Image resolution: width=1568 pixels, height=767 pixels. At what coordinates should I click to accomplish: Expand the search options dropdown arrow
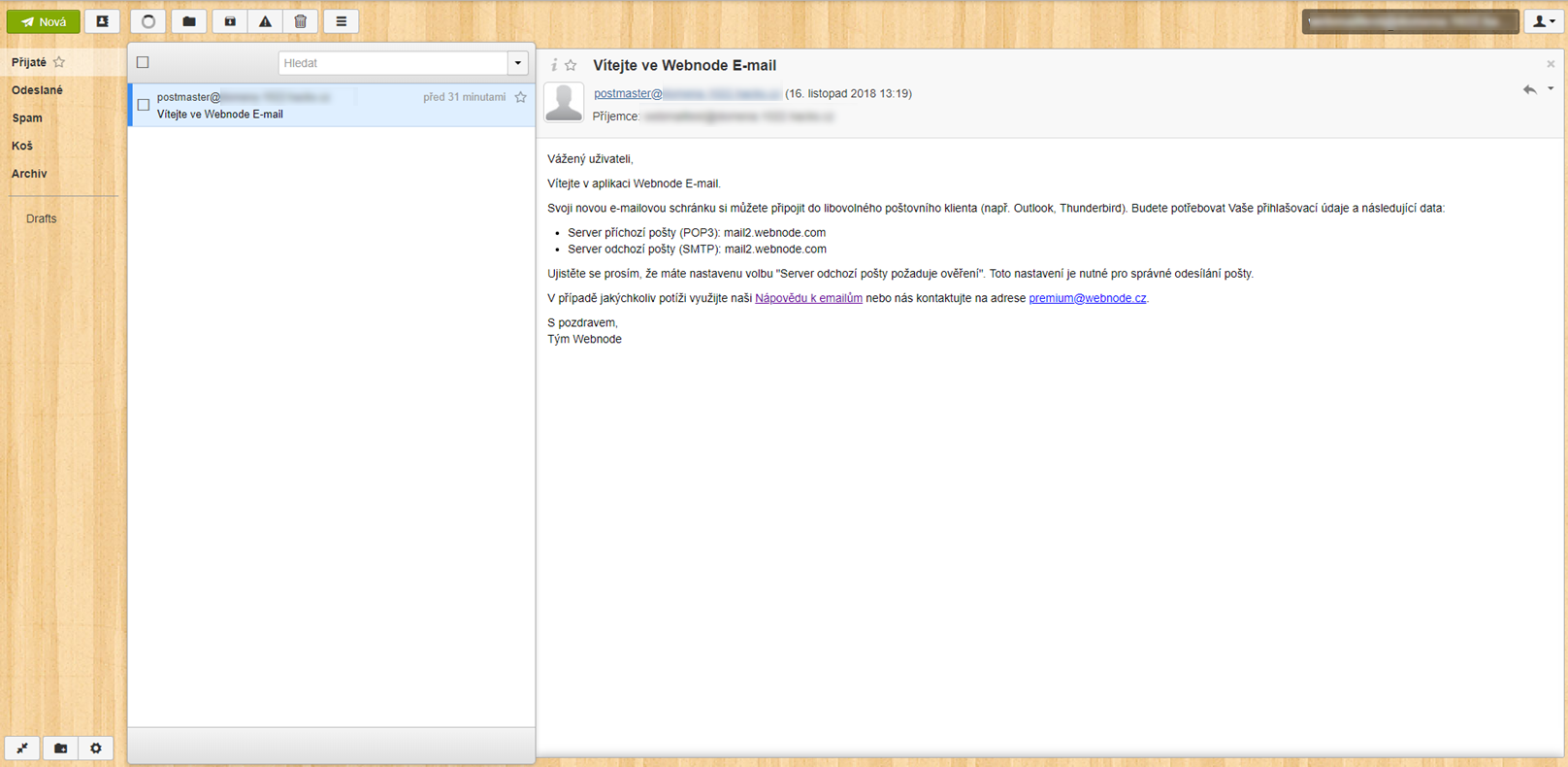[518, 63]
